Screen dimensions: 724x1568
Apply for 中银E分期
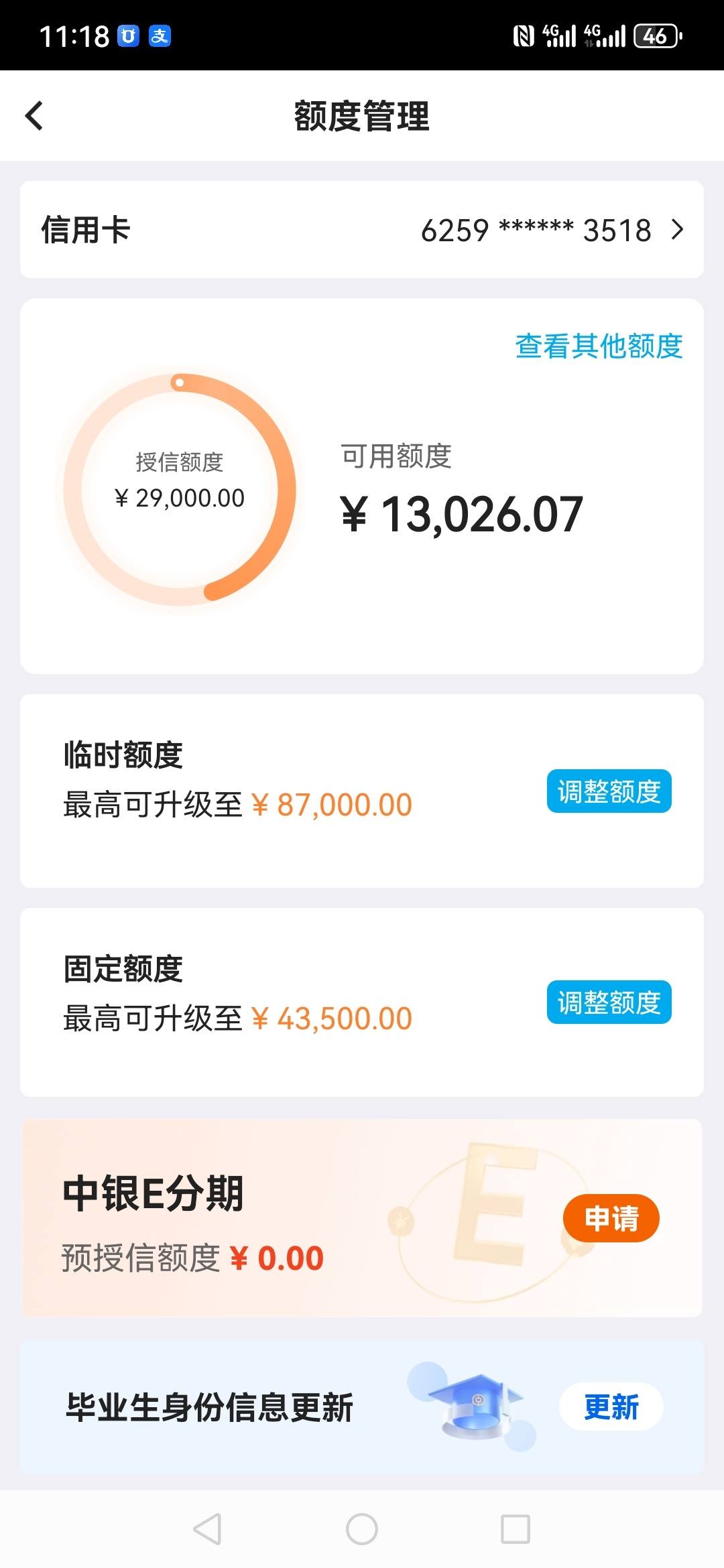(x=611, y=1218)
